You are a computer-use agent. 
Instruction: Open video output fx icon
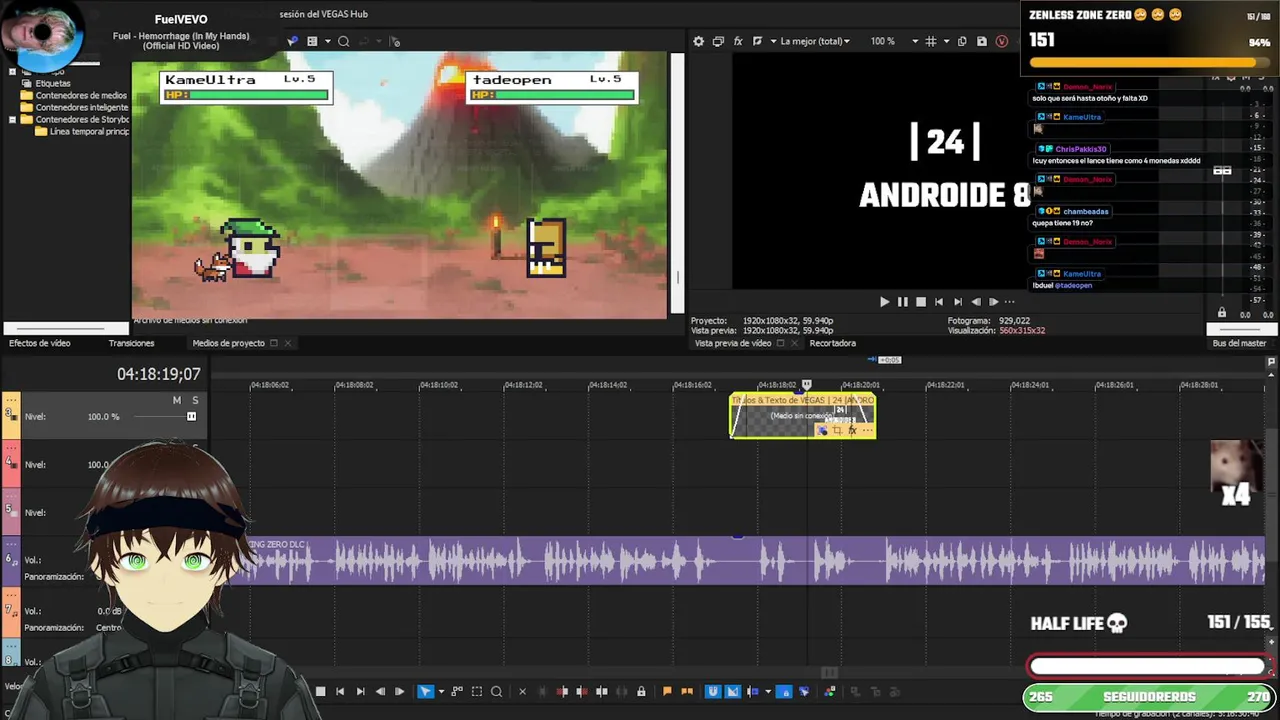coord(738,41)
